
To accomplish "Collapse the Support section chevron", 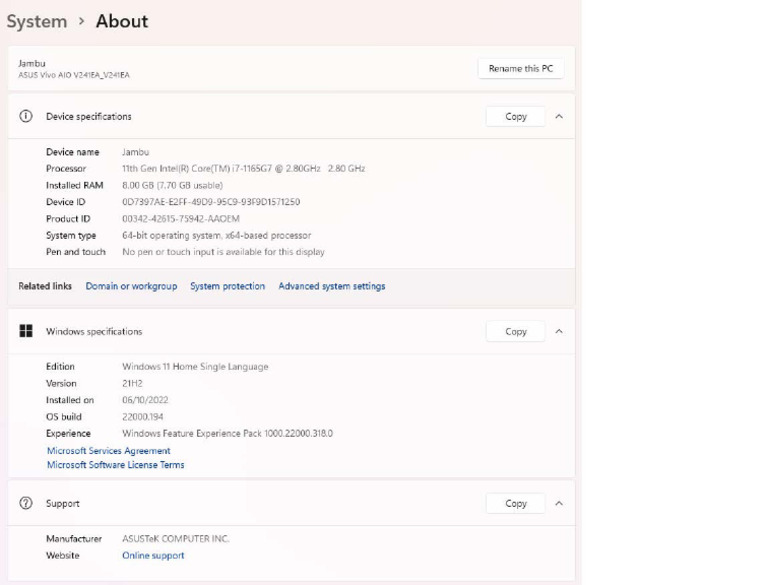I will 559,504.
